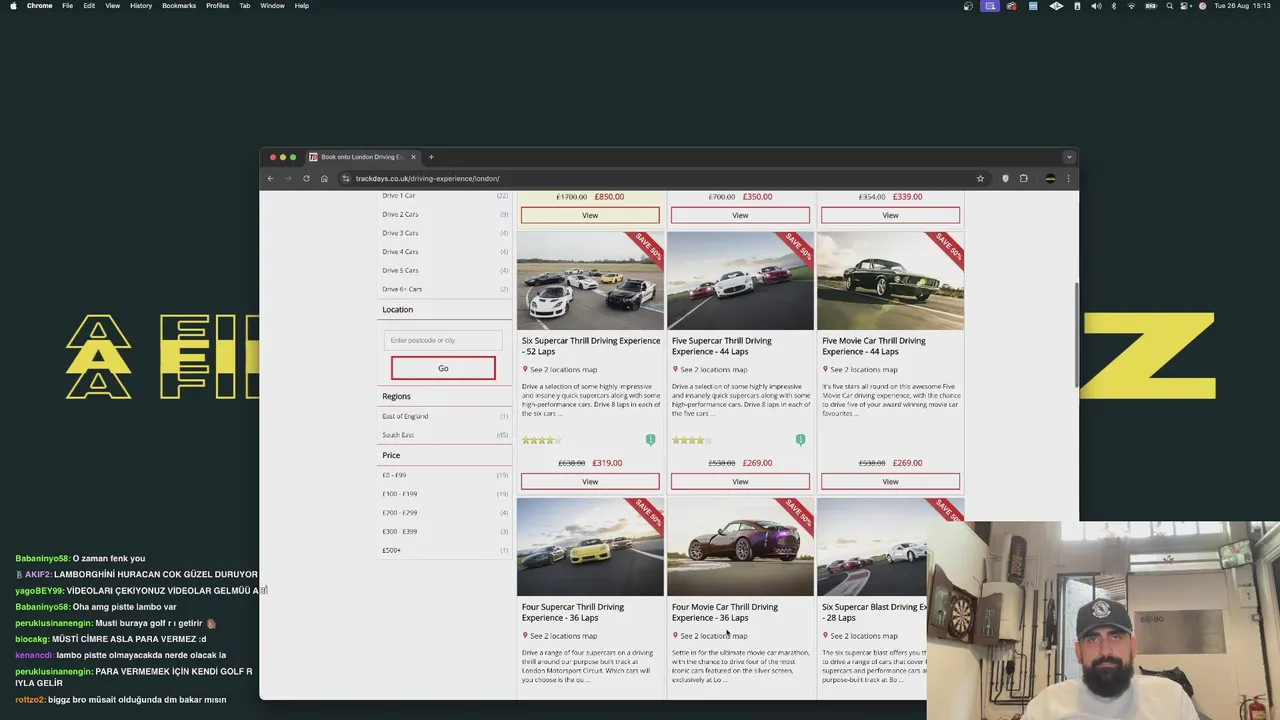Reload the trackdays page
Screen dimensions: 1280x720
pyautogui.click(x=306, y=179)
